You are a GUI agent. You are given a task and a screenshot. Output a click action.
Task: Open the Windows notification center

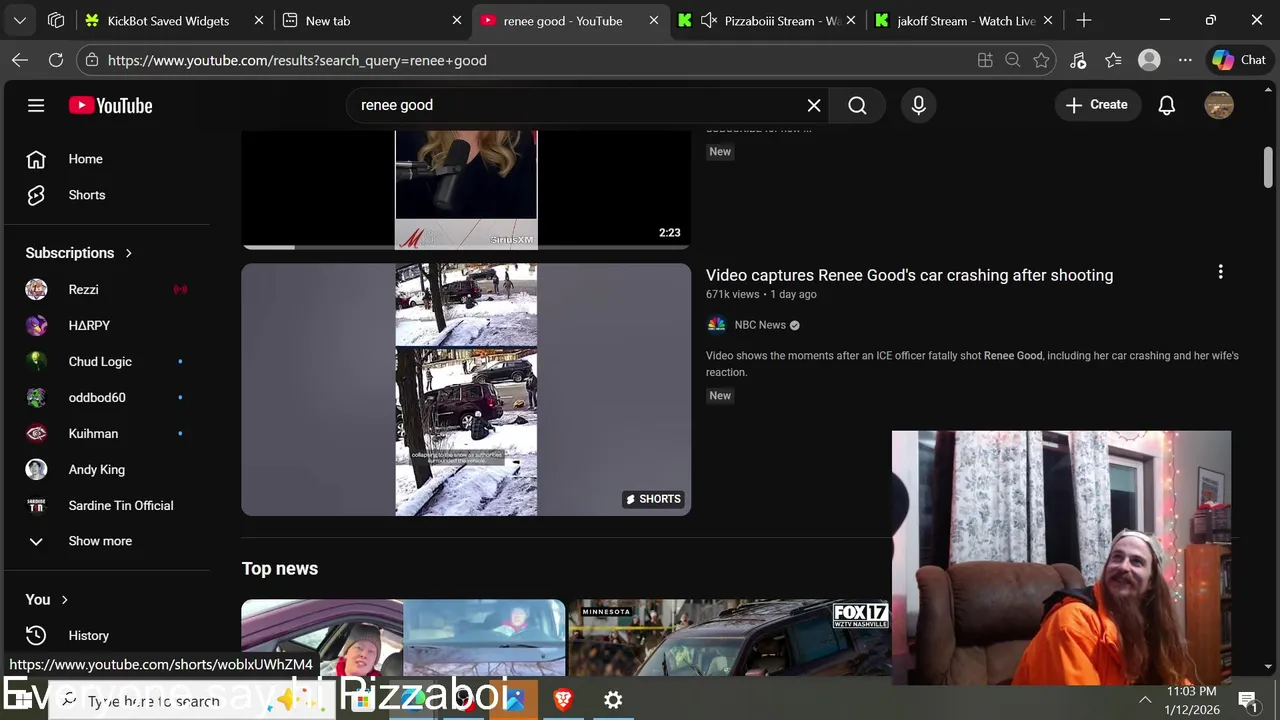pos(1247,700)
